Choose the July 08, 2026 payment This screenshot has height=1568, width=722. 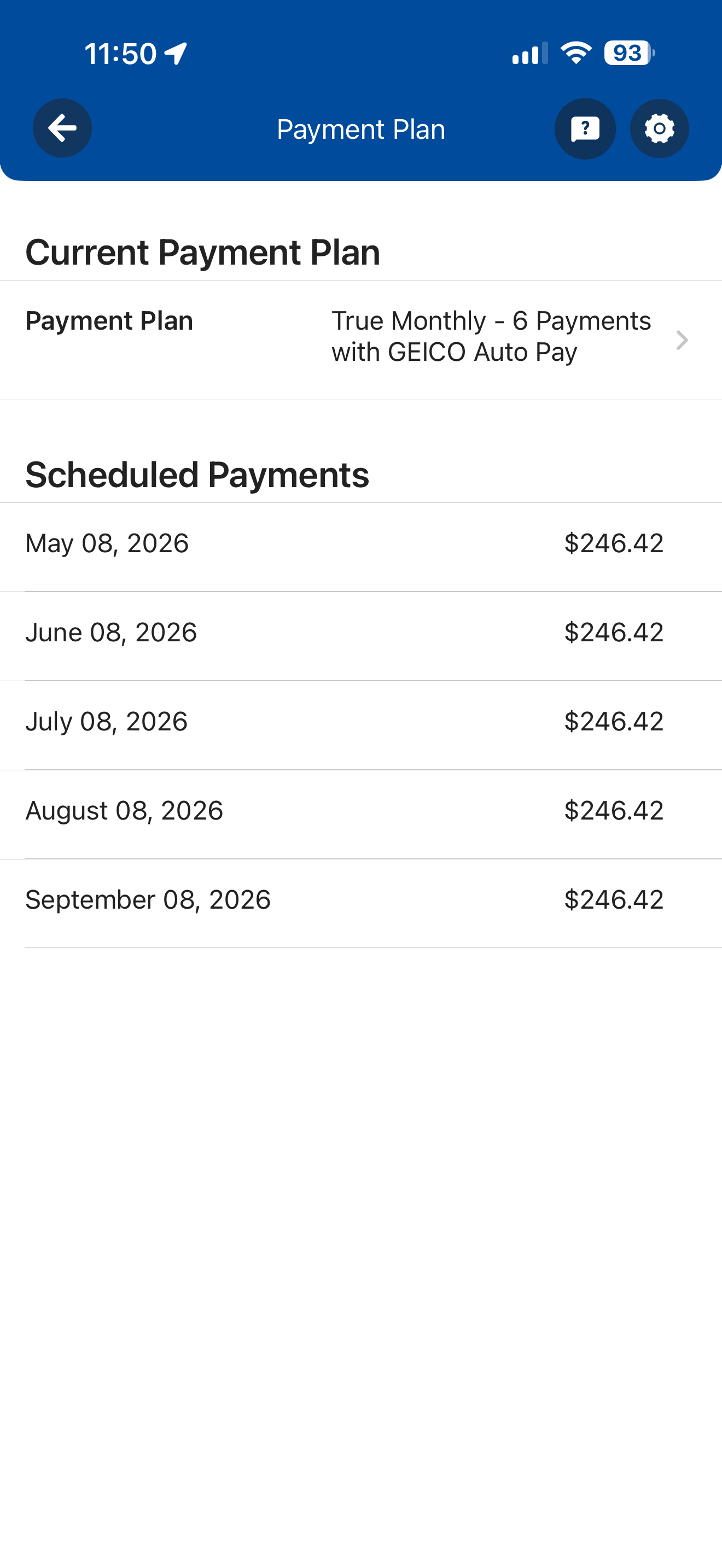pyautogui.click(x=361, y=725)
